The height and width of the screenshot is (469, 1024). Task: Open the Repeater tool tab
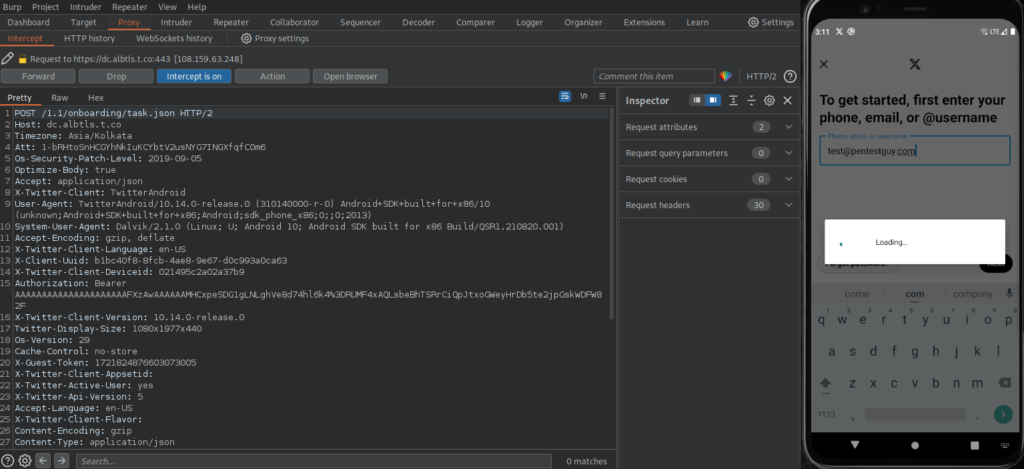[x=231, y=22]
